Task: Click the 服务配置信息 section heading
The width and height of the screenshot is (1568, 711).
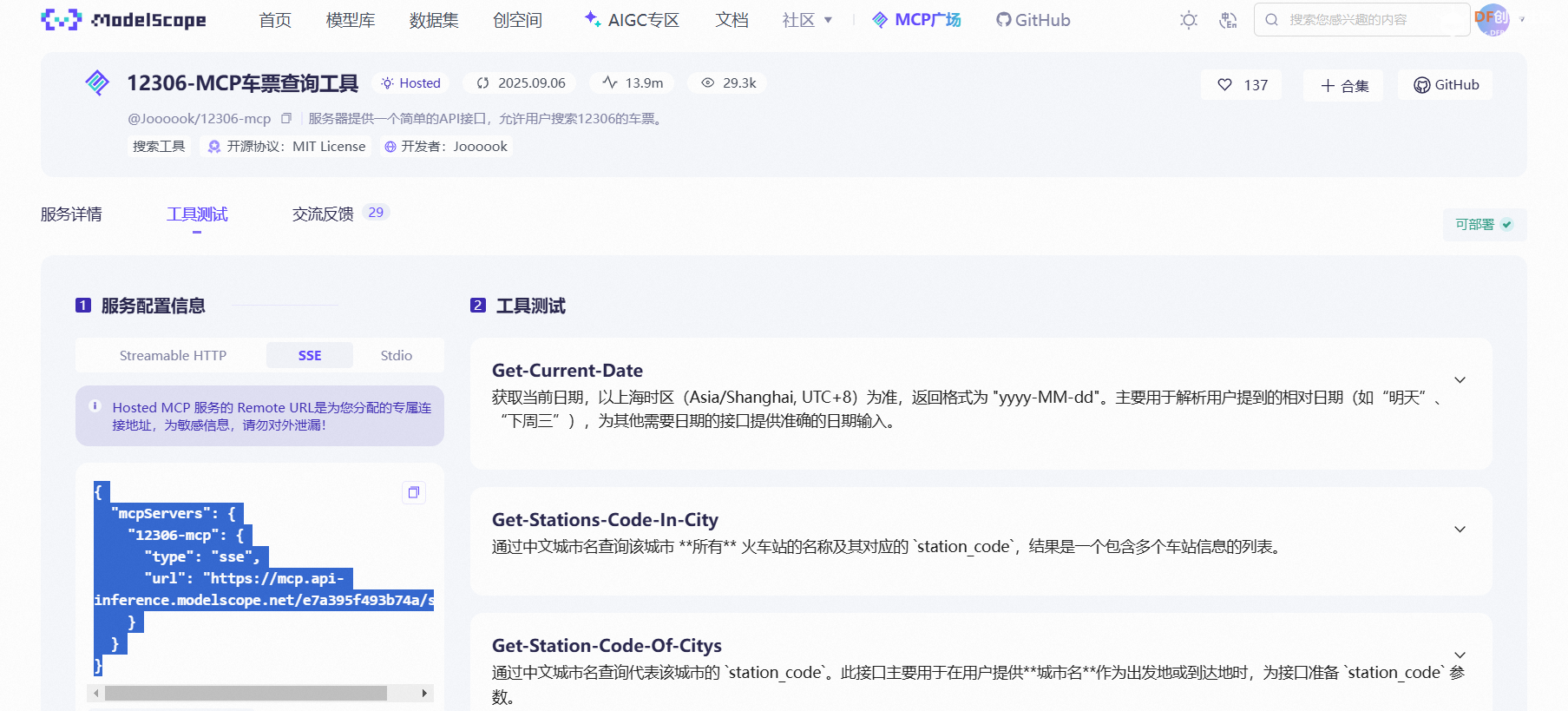Action: point(154,306)
